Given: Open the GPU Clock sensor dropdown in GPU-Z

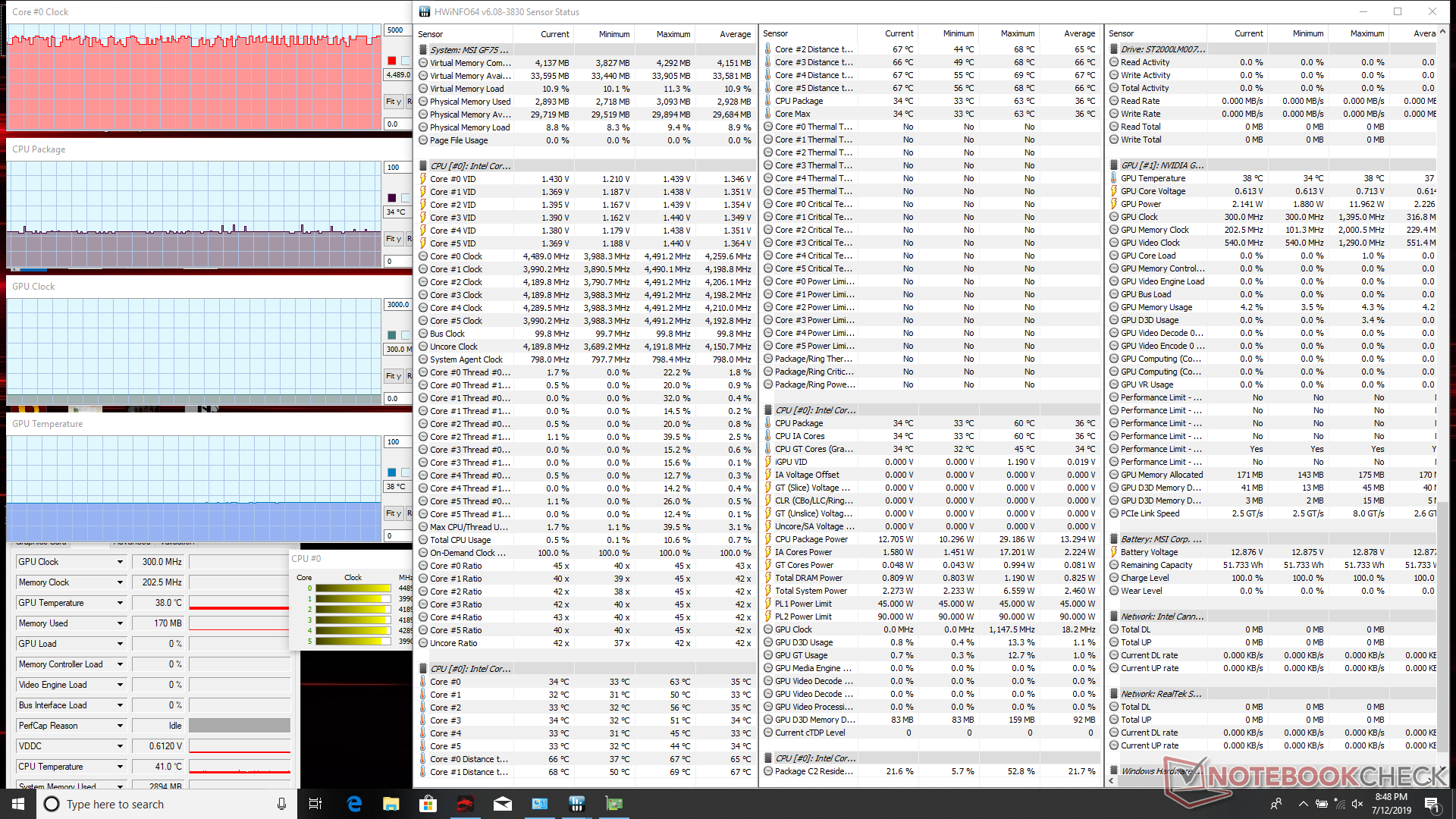Looking at the screenshot, I should tap(120, 562).
